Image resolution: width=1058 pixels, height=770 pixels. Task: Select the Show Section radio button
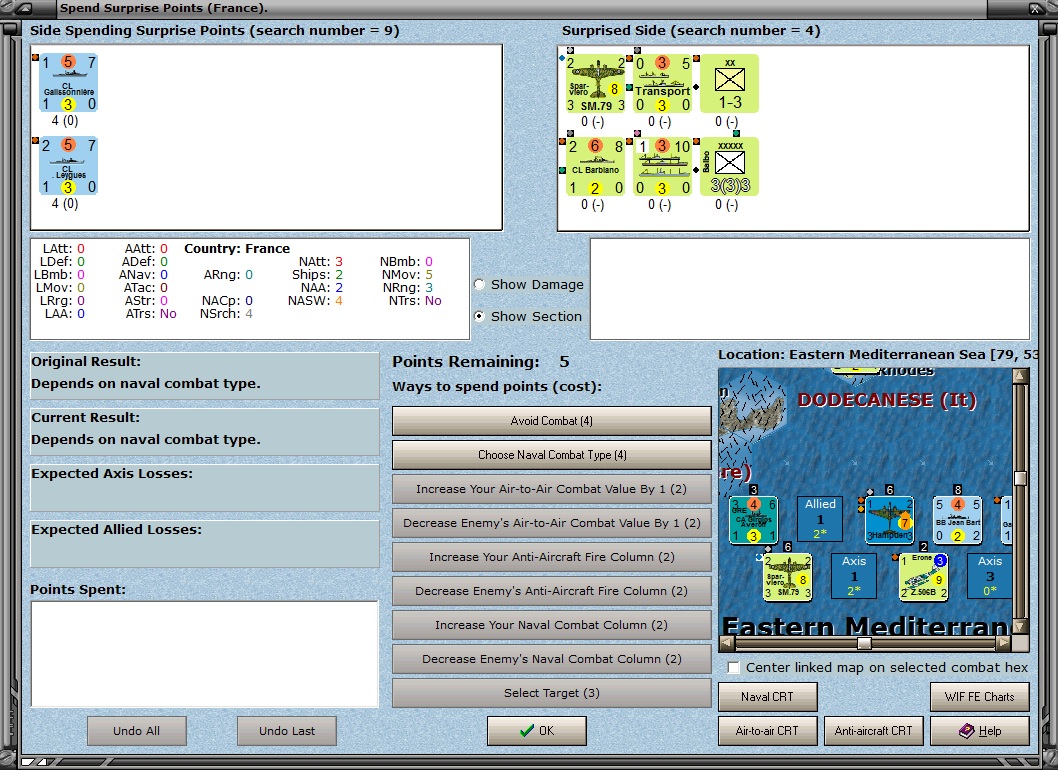coord(480,317)
